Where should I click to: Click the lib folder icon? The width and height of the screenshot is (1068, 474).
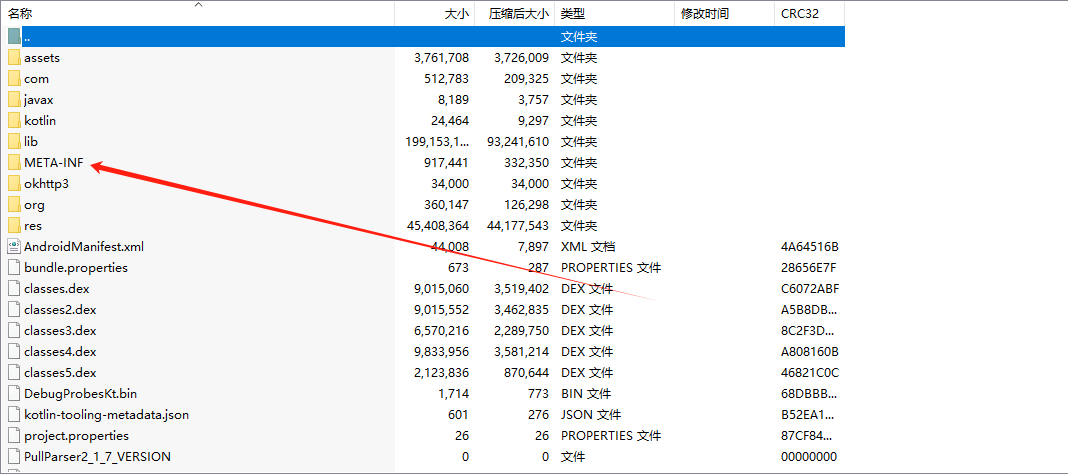14,142
